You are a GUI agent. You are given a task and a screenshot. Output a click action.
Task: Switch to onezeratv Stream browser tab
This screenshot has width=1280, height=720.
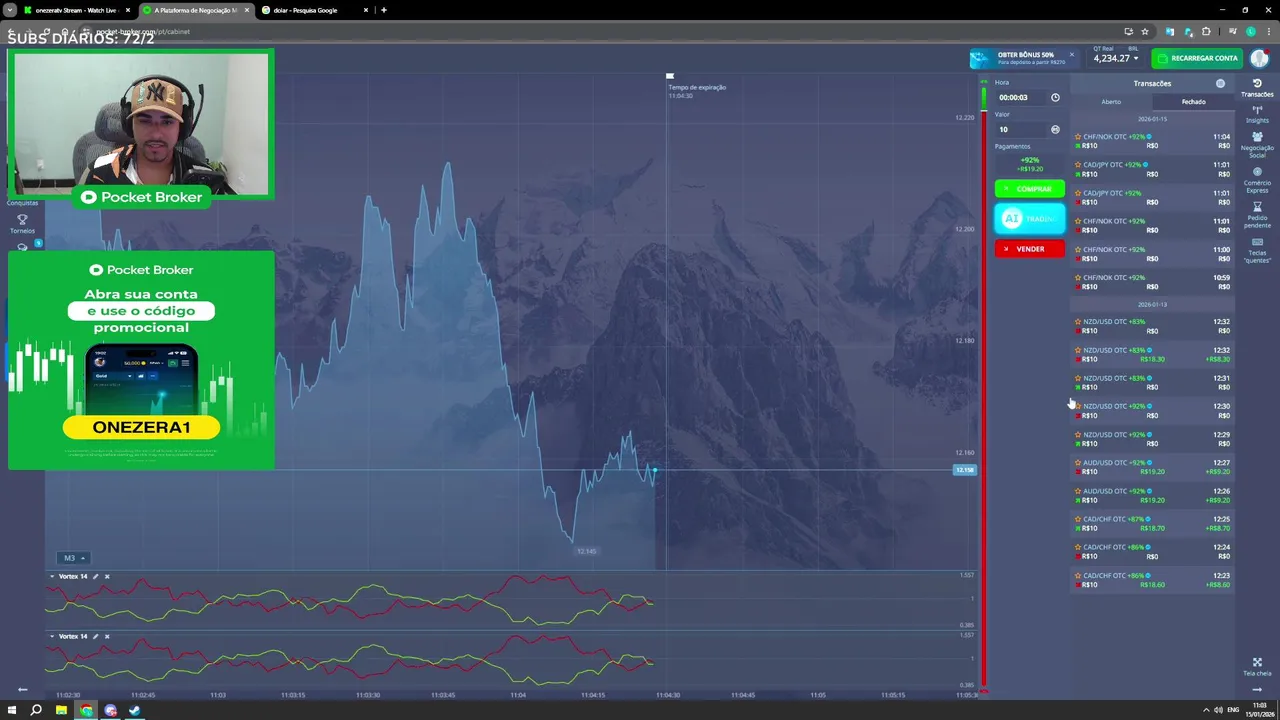click(x=76, y=10)
